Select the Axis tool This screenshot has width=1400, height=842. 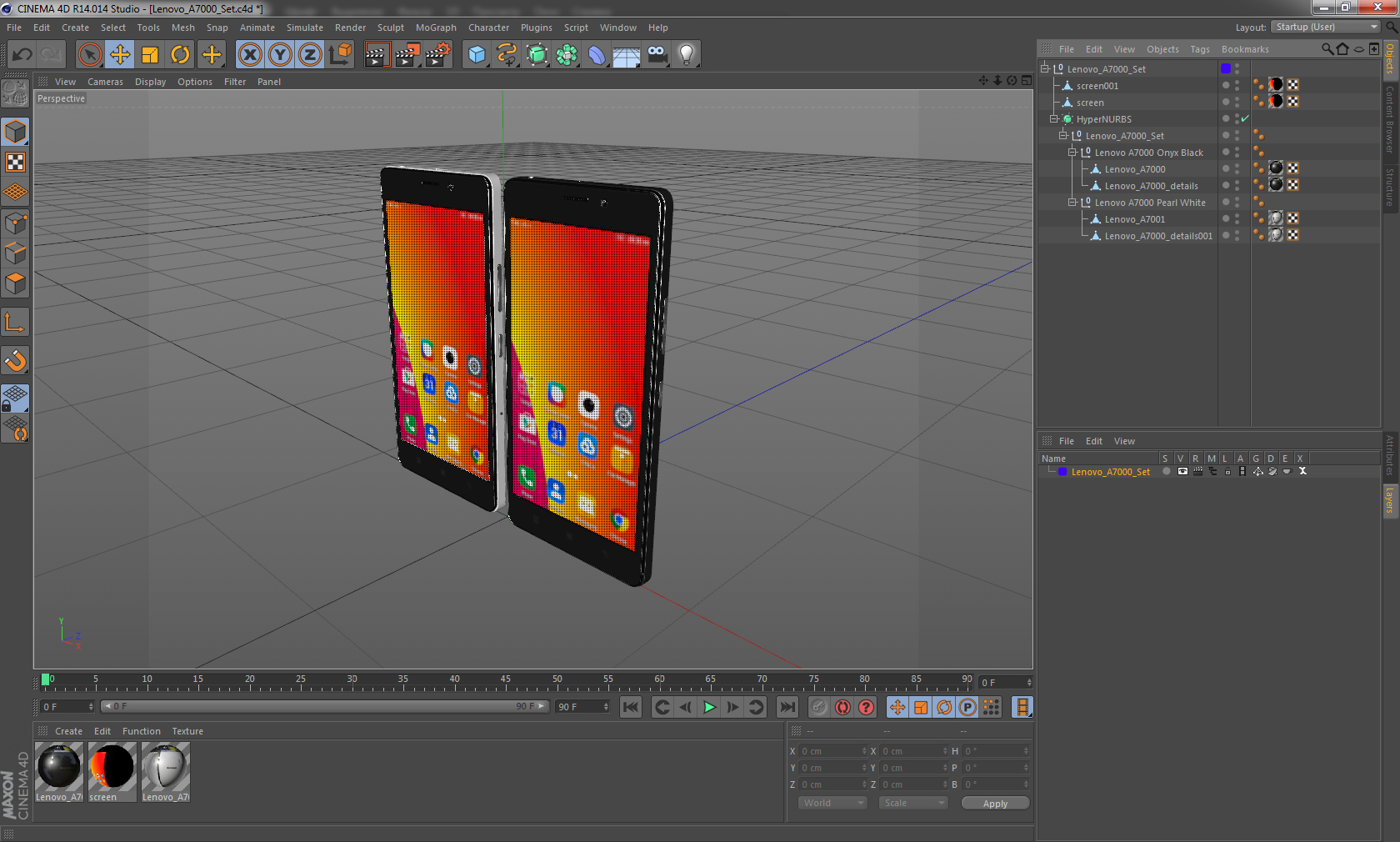15,322
